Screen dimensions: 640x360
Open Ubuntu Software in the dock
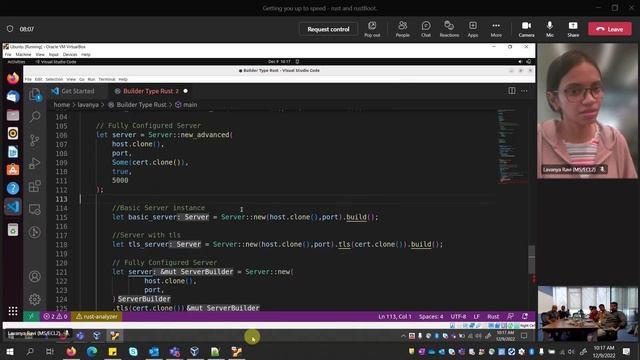click(13, 170)
